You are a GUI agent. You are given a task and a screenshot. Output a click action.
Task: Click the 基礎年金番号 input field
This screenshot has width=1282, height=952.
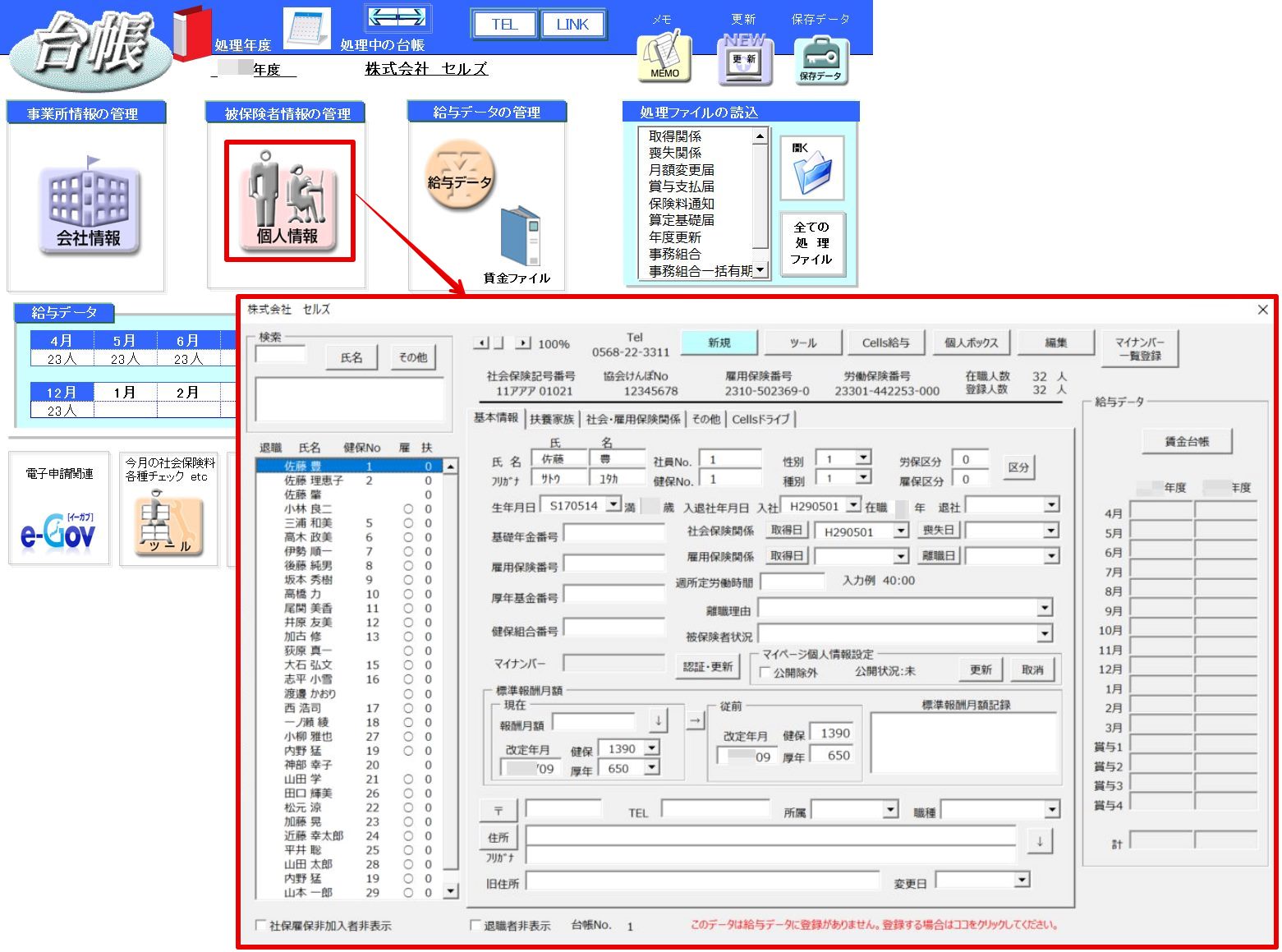coord(614,533)
